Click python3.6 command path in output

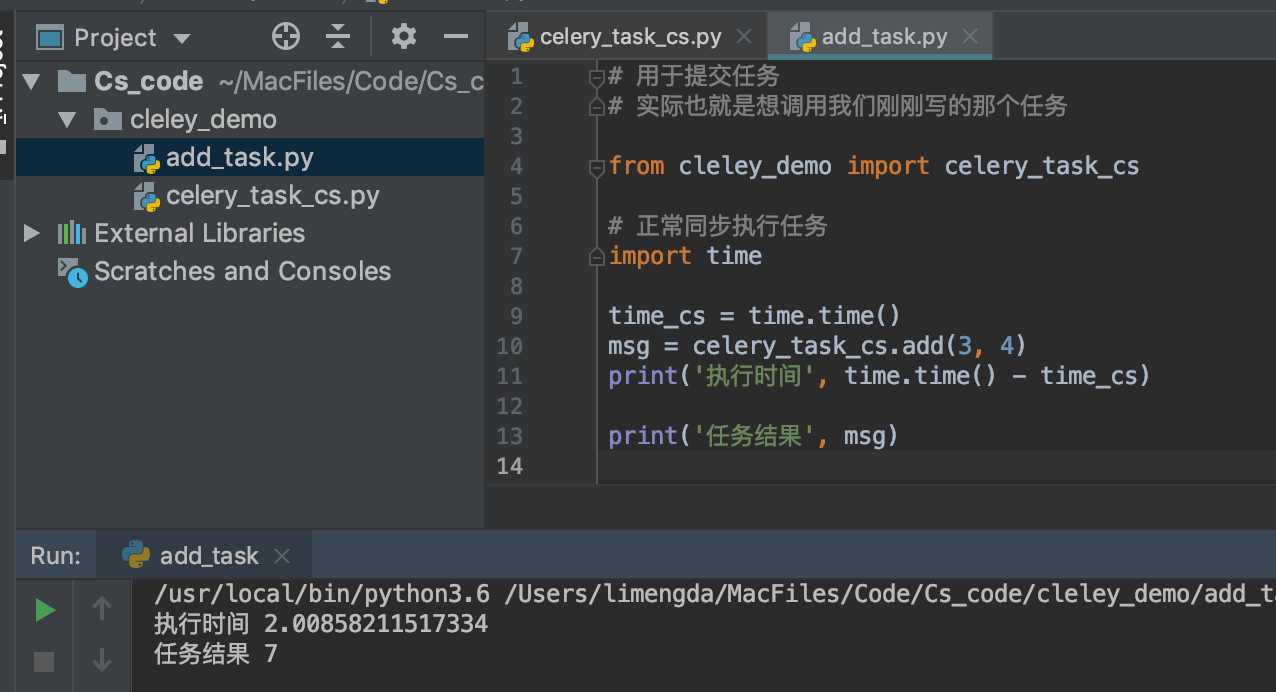(x=322, y=594)
